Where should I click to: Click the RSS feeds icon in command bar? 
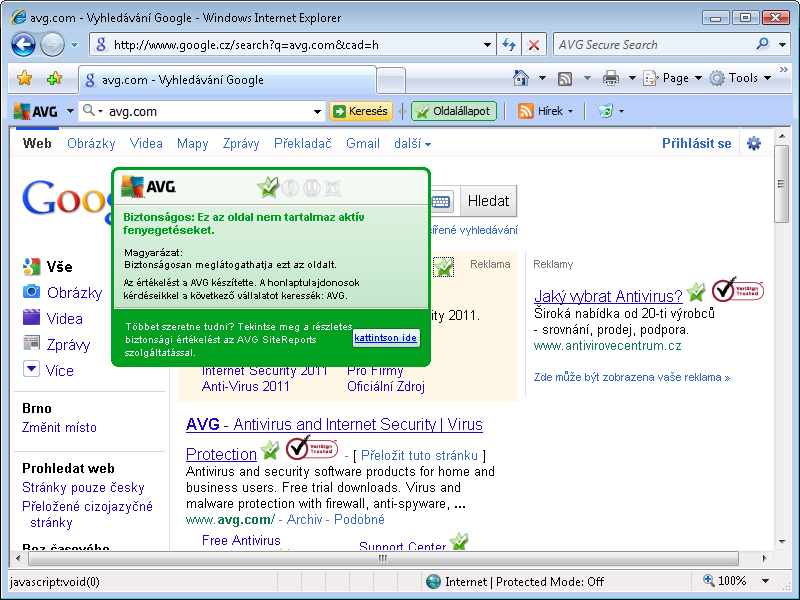coord(565,78)
